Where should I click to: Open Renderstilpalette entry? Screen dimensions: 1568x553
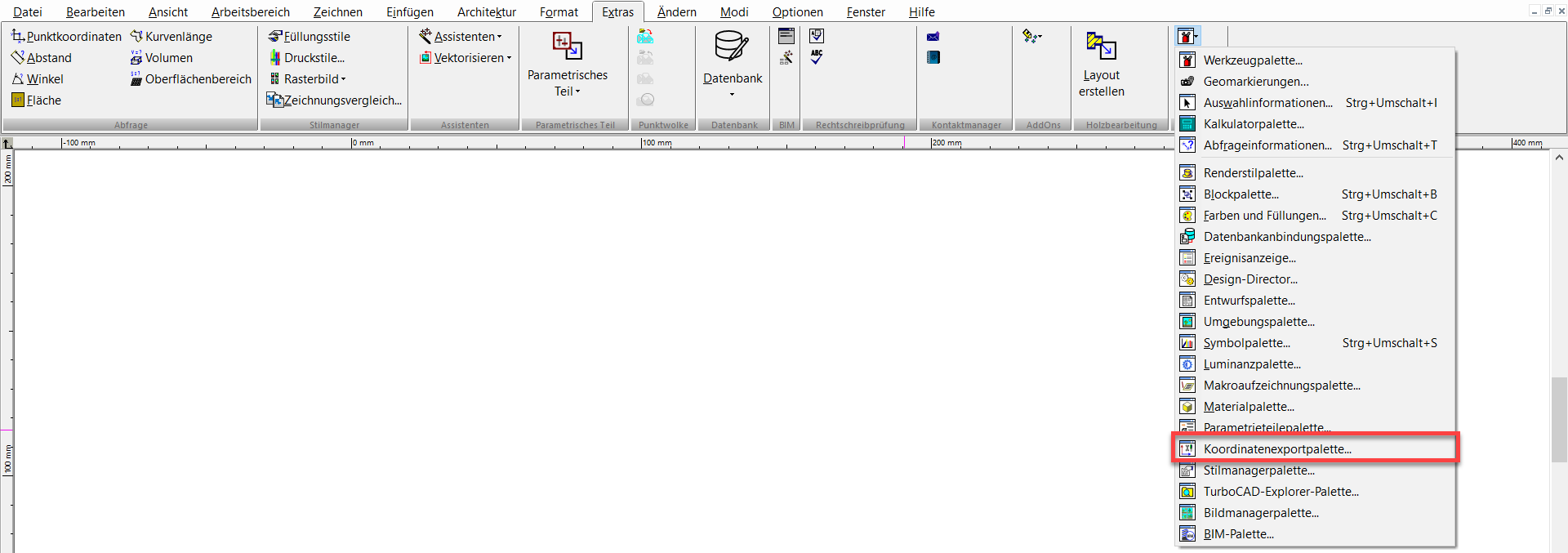[x=1315, y=173]
